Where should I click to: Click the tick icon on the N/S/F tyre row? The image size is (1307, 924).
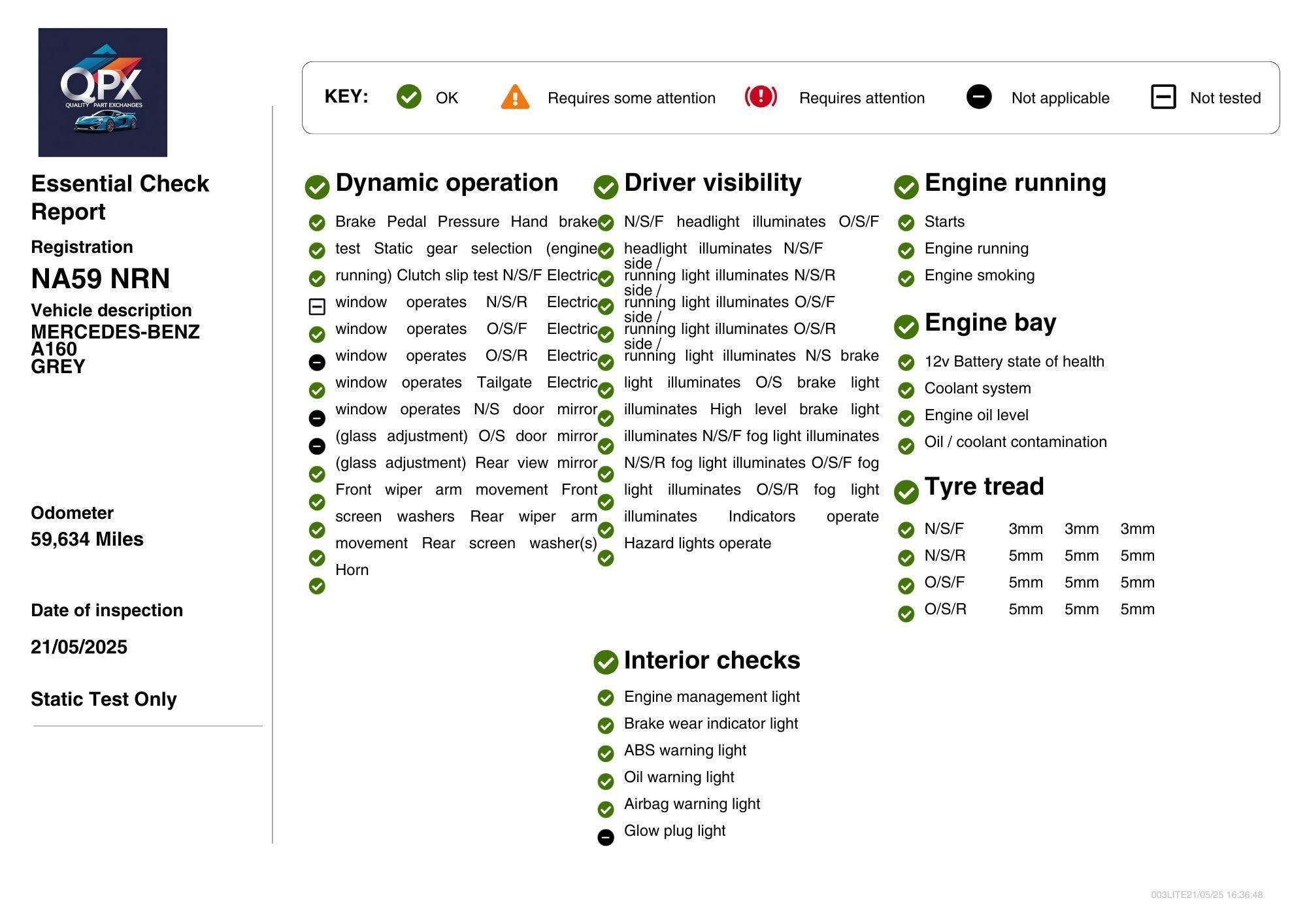tap(906, 530)
